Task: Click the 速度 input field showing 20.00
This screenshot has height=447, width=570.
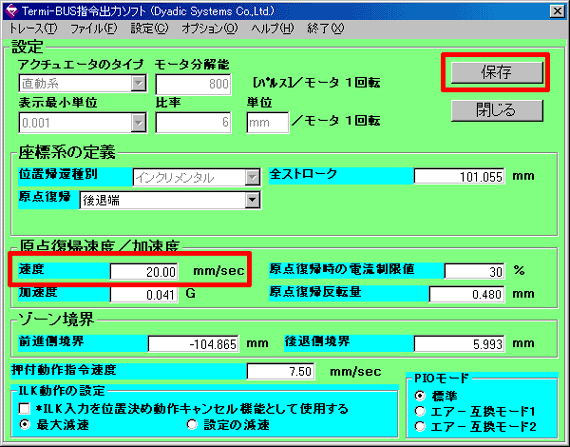Action: (x=144, y=271)
